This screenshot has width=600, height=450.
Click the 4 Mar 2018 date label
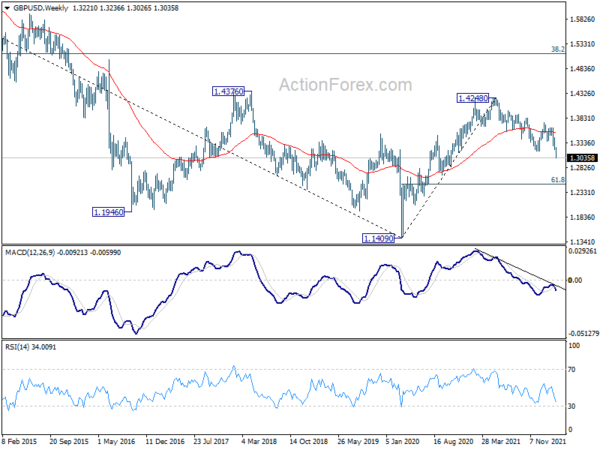tap(259, 441)
